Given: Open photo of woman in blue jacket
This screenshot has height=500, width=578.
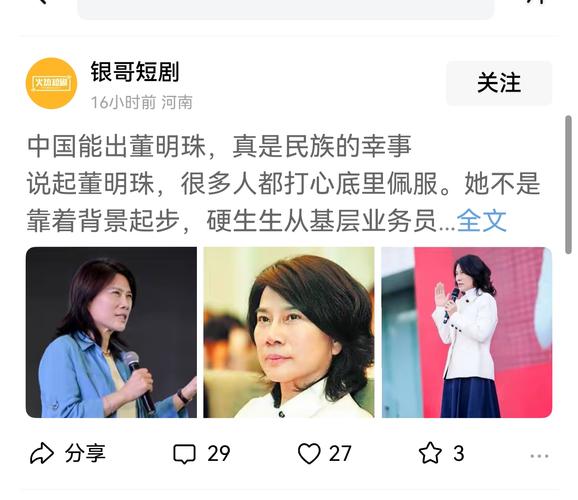Looking at the screenshot, I should 111,332.
